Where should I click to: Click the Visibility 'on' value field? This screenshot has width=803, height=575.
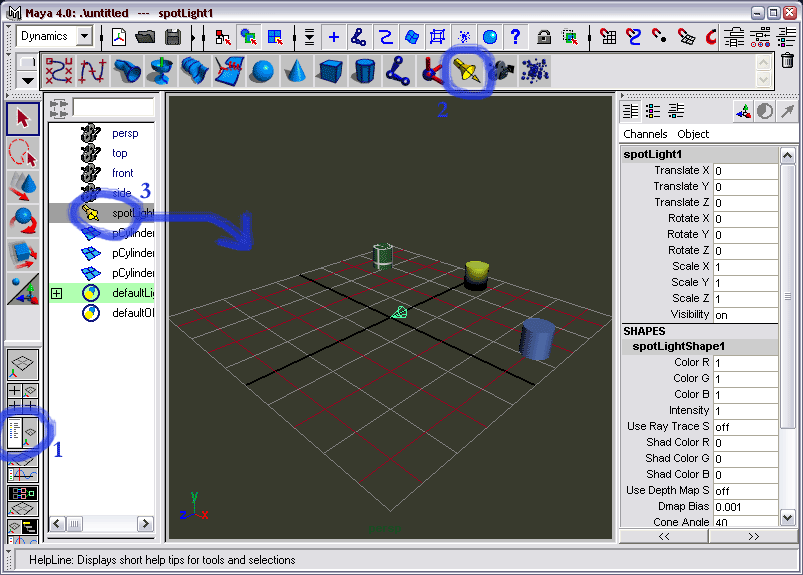(744, 314)
